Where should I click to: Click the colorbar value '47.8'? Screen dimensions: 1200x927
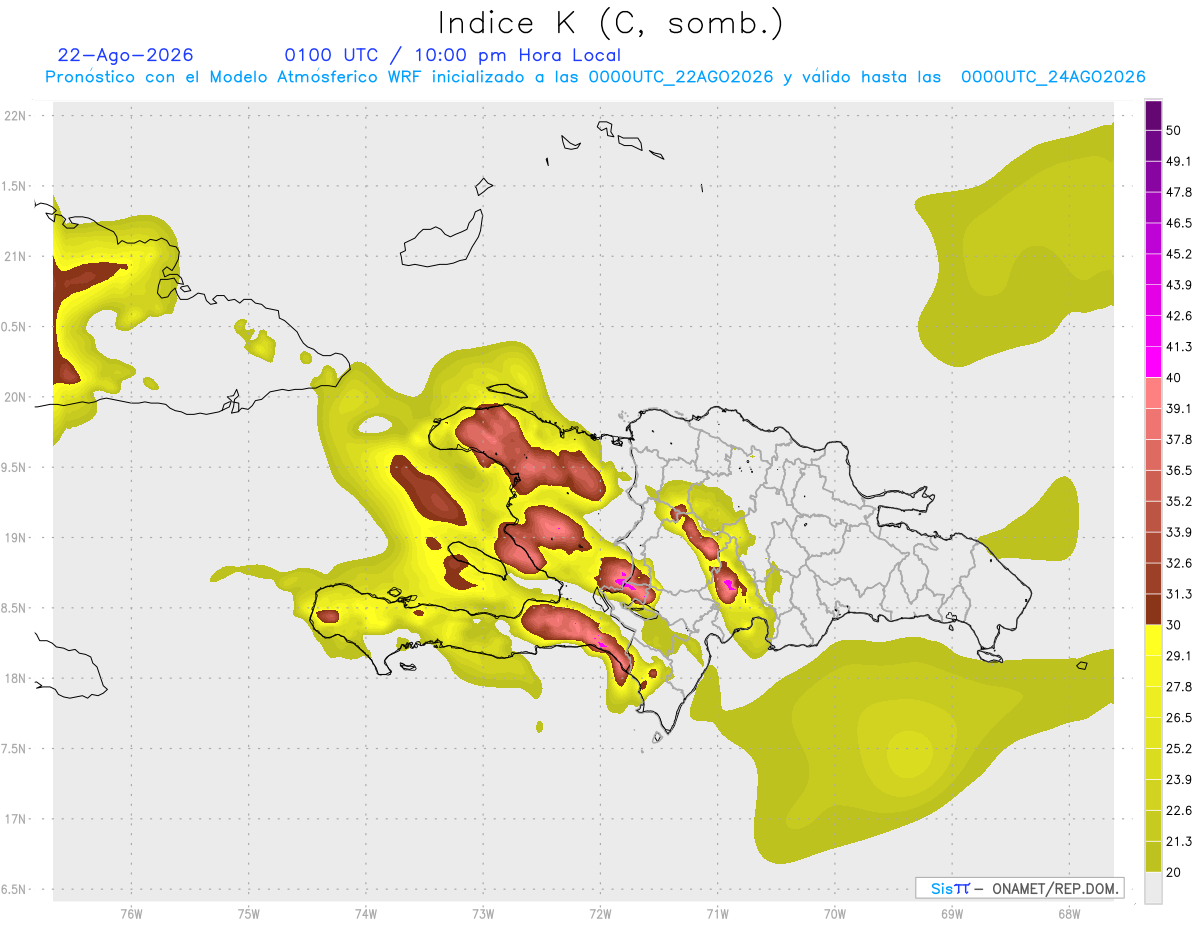(1179, 193)
